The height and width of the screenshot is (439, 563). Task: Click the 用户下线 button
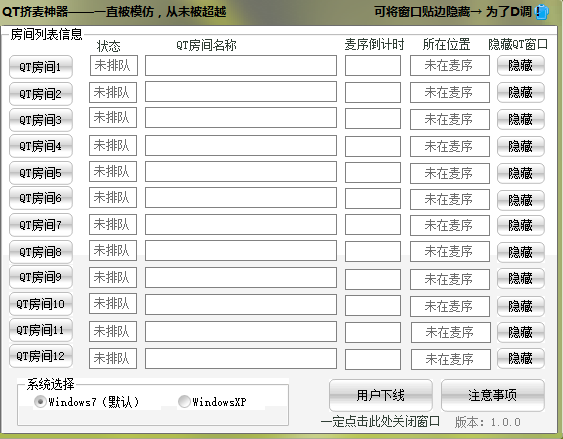point(381,395)
